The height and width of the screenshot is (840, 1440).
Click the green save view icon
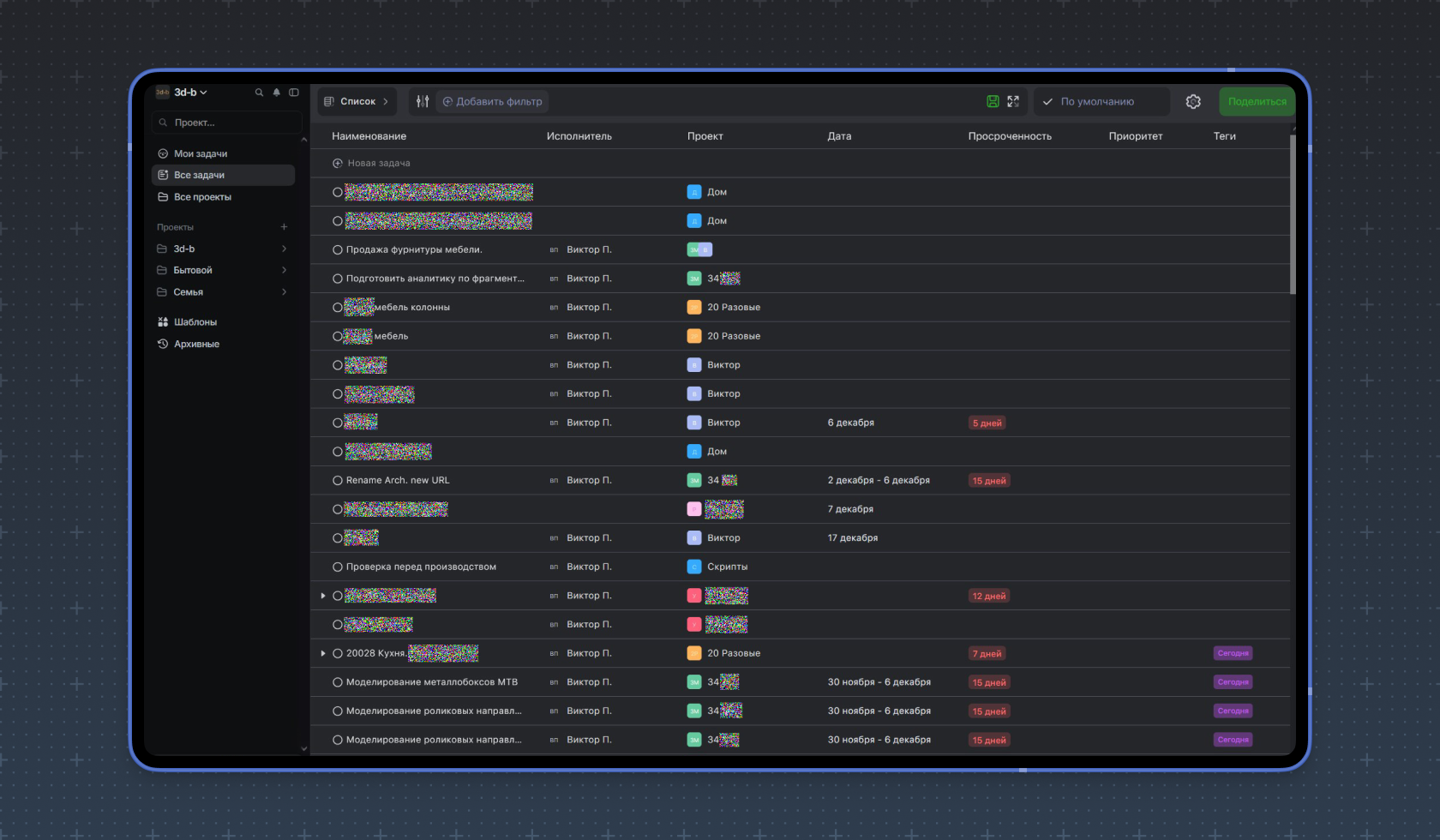click(993, 101)
